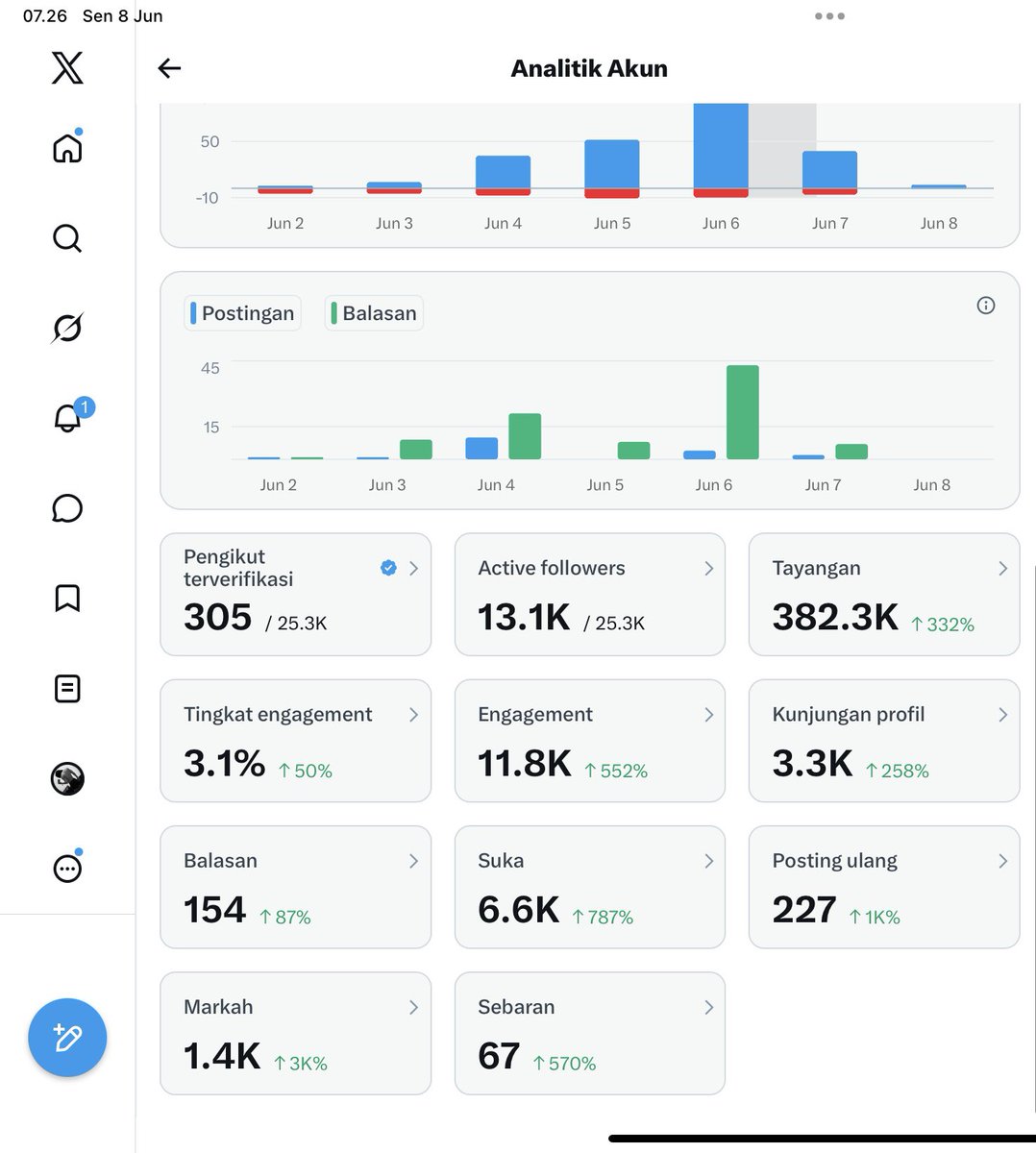Image resolution: width=1036 pixels, height=1153 pixels.
Task: Expand Sebaran card chevron
Action: pyautogui.click(x=708, y=1007)
